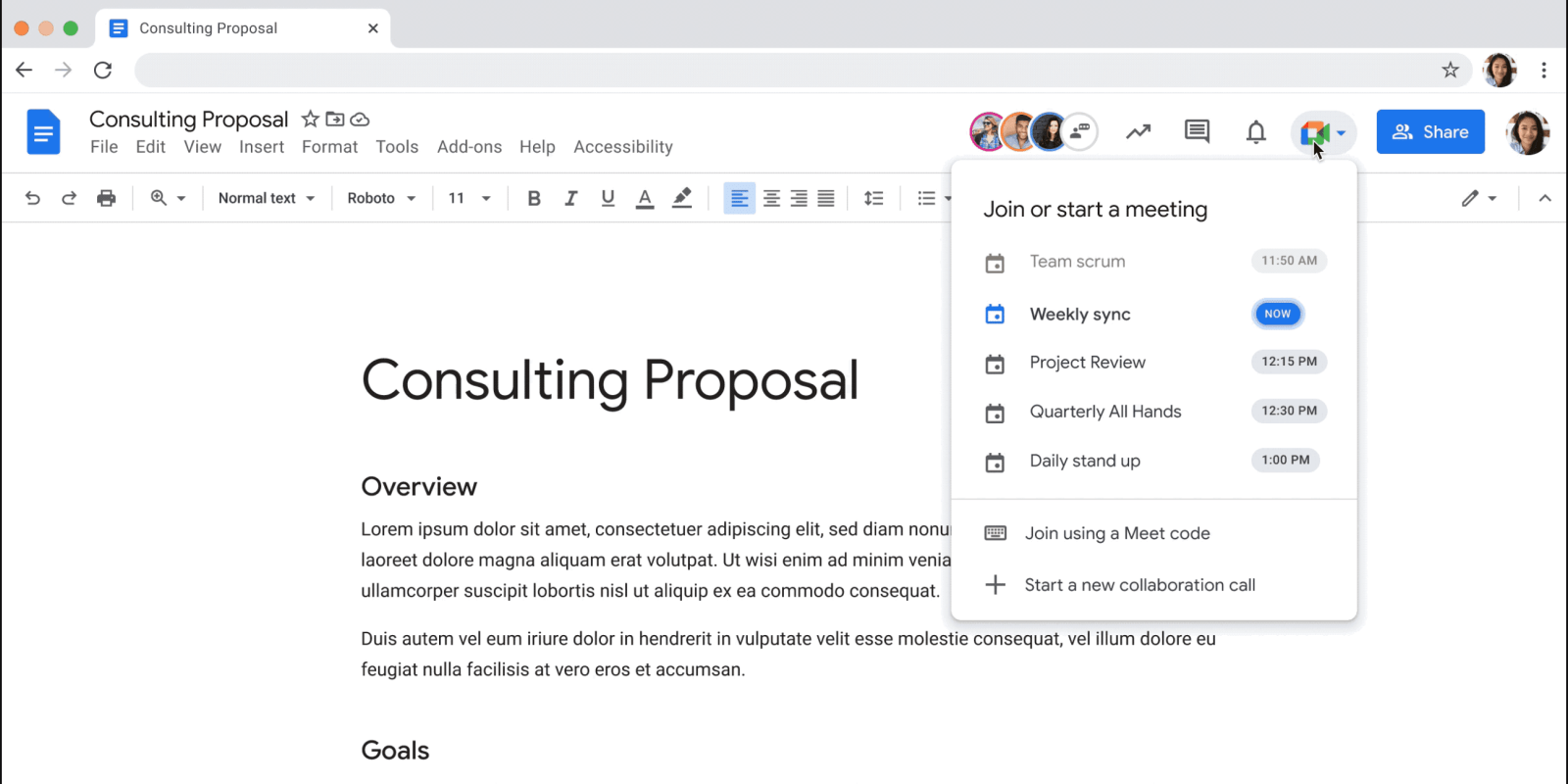The height and width of the screenshot is (784, 1568).
Task: Click the Google Meet icon in header
Action: (1313, 132)
